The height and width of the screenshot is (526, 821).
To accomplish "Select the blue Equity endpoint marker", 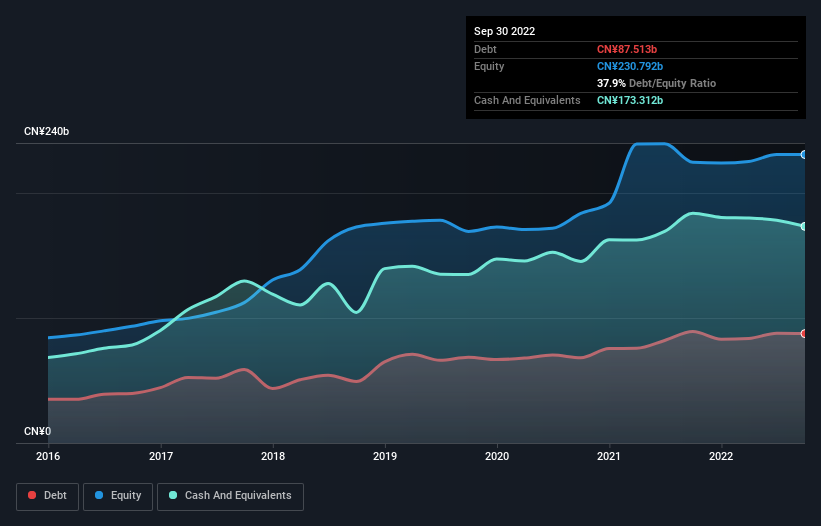I will click(804, 155).
